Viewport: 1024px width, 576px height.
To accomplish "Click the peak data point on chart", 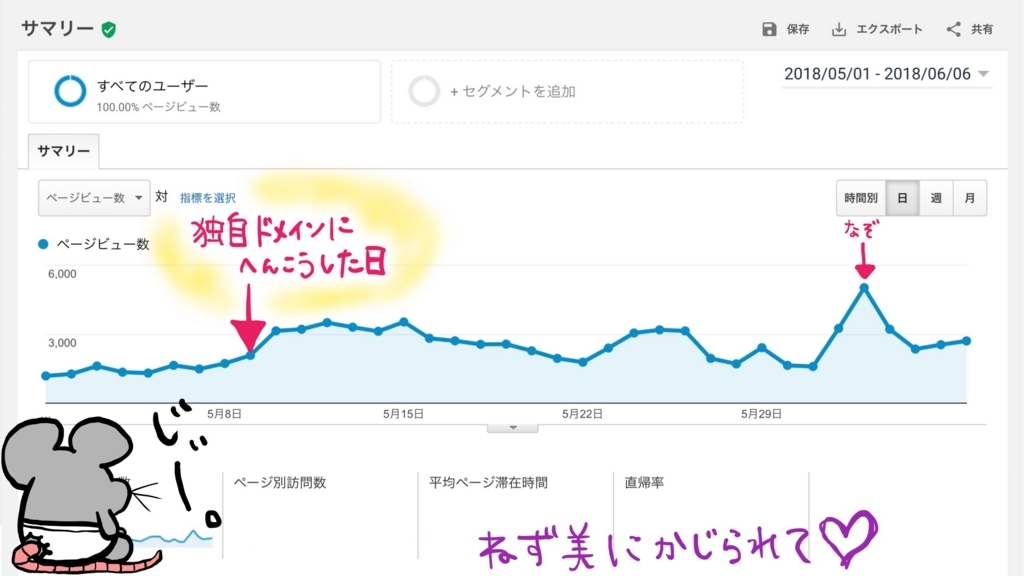I will 864,288.
